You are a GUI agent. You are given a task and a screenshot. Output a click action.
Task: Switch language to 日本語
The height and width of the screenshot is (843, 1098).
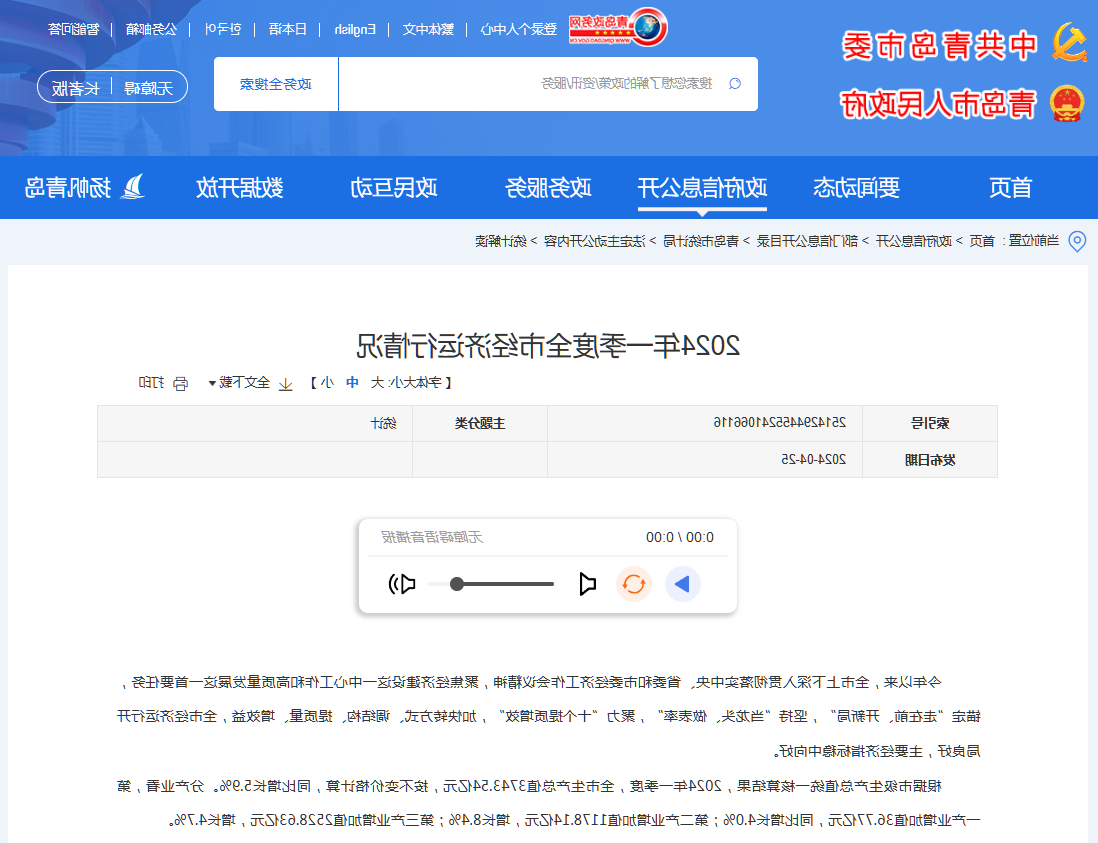[288, 29]
